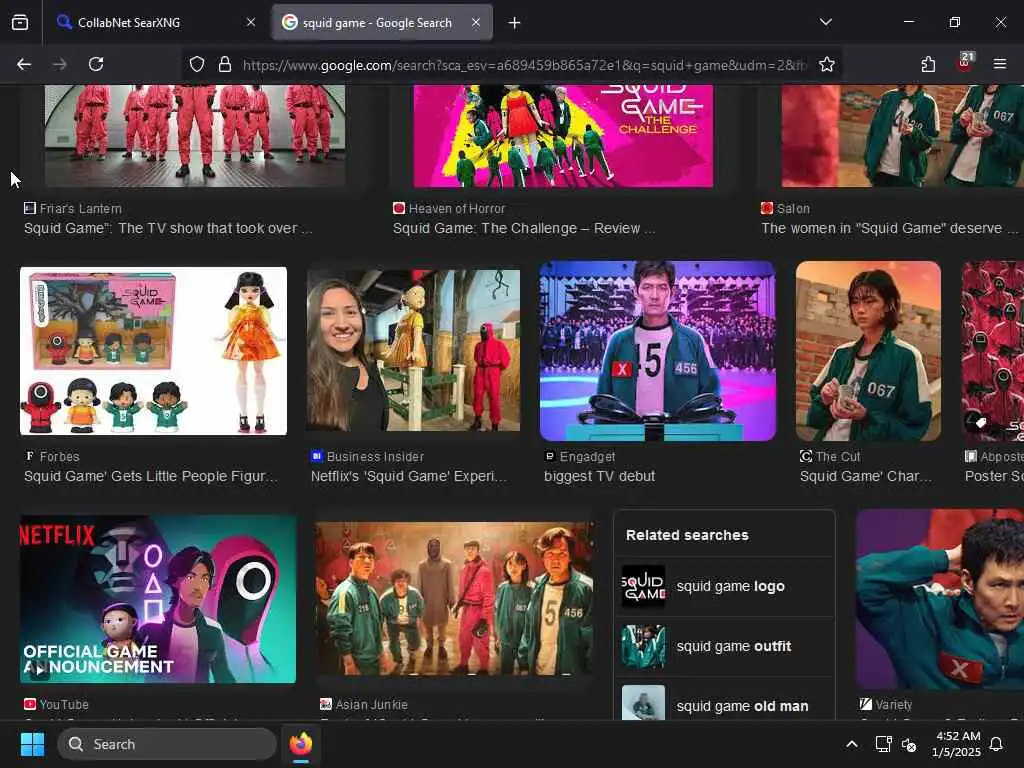Viewport: 1024px width, 768px height.
Task: Open Engadget player 456 image
Action: point(658,351)
